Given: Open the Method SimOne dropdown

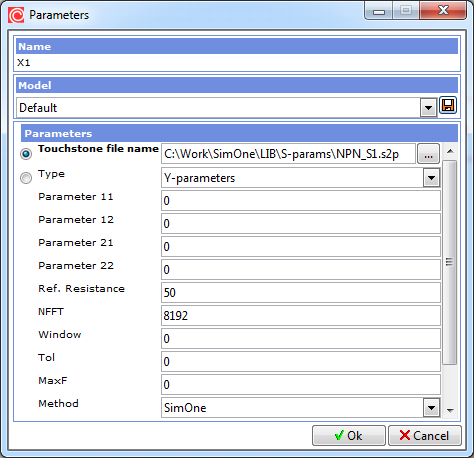Looking at the screenshot, I should point(431,407).
